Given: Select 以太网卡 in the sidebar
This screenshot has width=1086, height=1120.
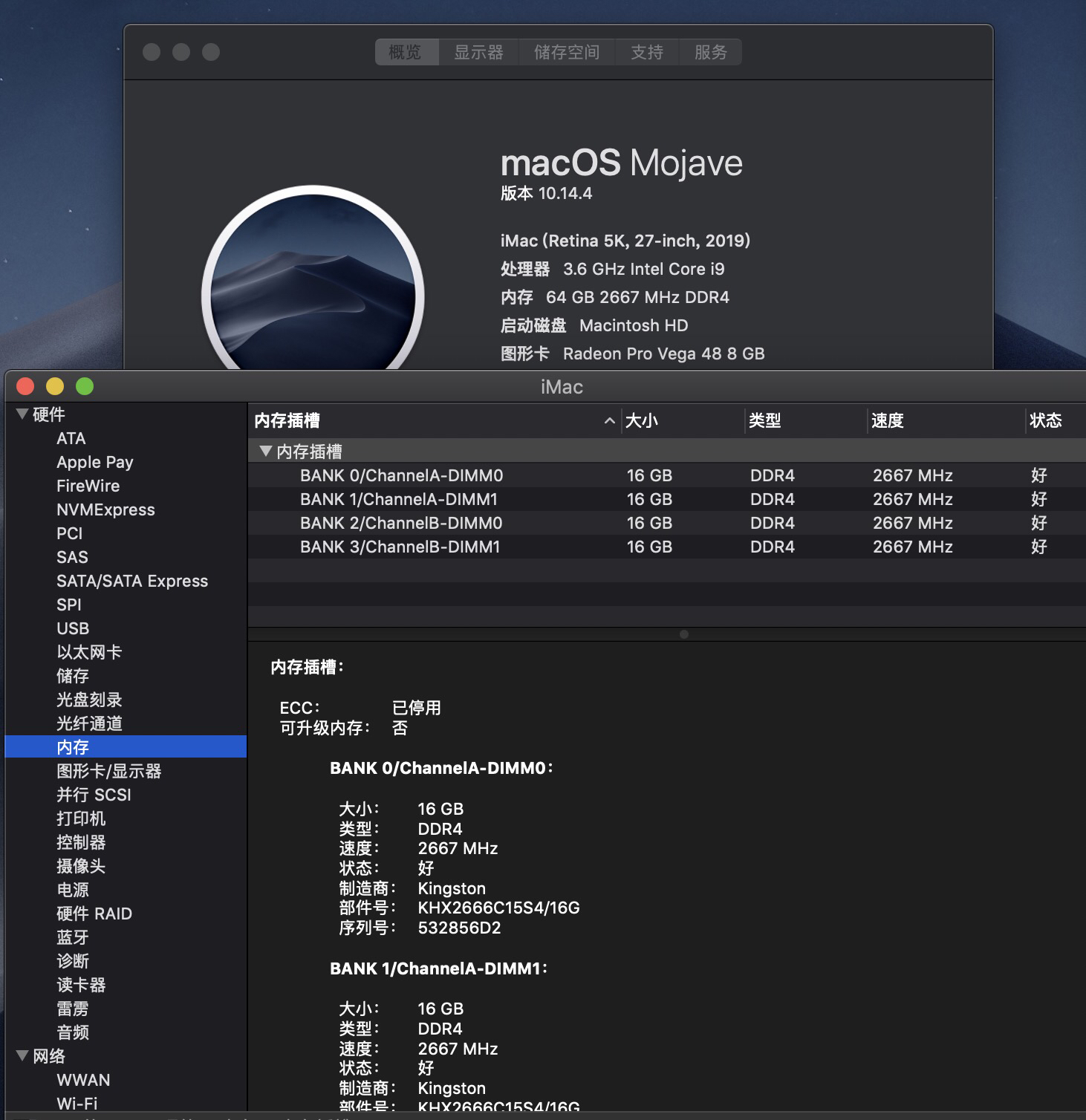Looking at the screenshot, I should [89, 652].
